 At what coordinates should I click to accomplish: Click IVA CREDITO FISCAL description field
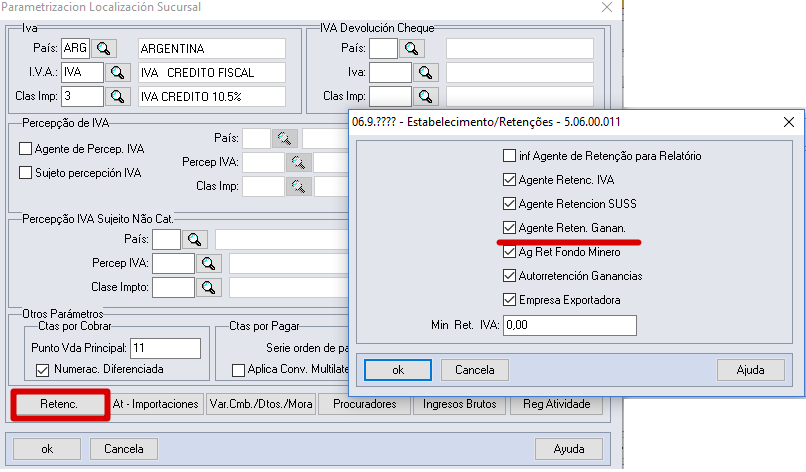212,72
